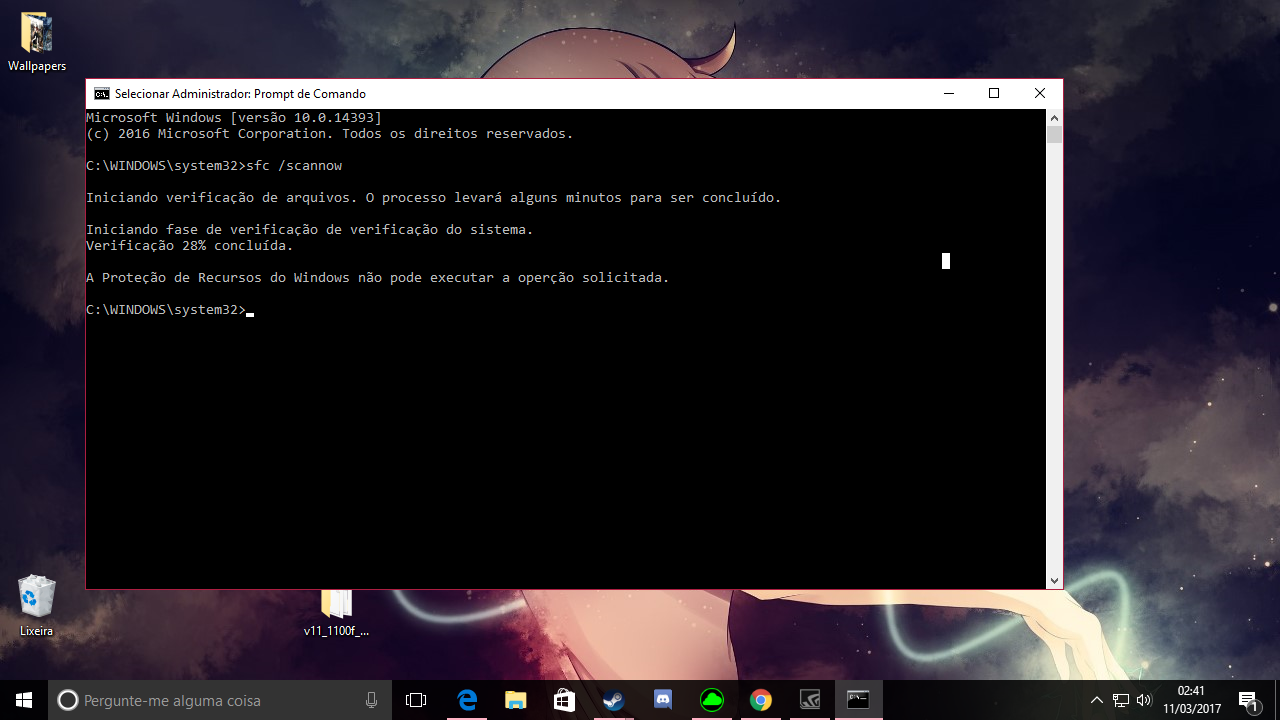Select the v11_1100f desktop file
This screenshot has width=1280, height=720.
click(337, 612)
